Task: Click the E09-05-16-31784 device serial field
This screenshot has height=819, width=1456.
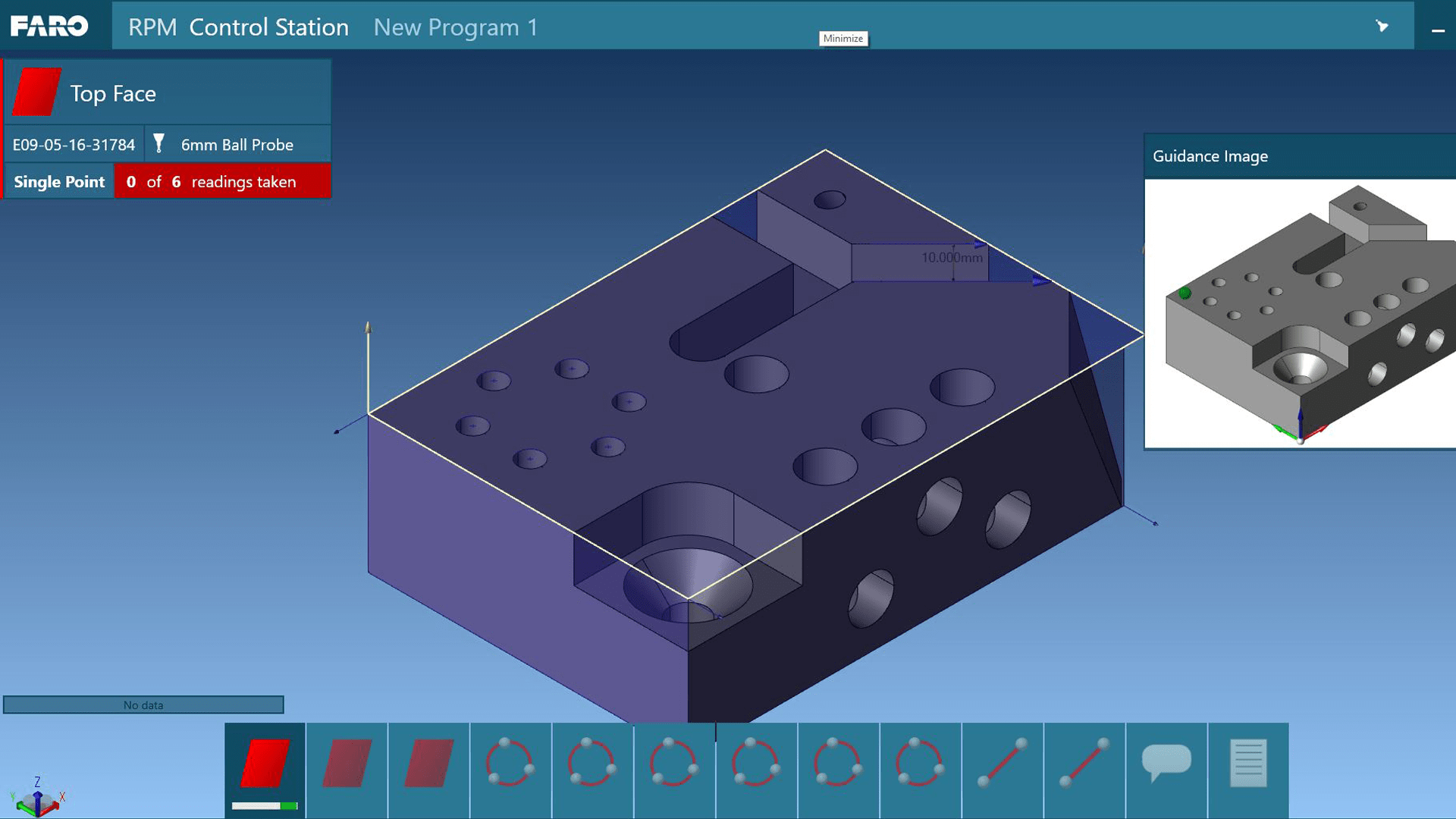Action: (x=74, y=145)
